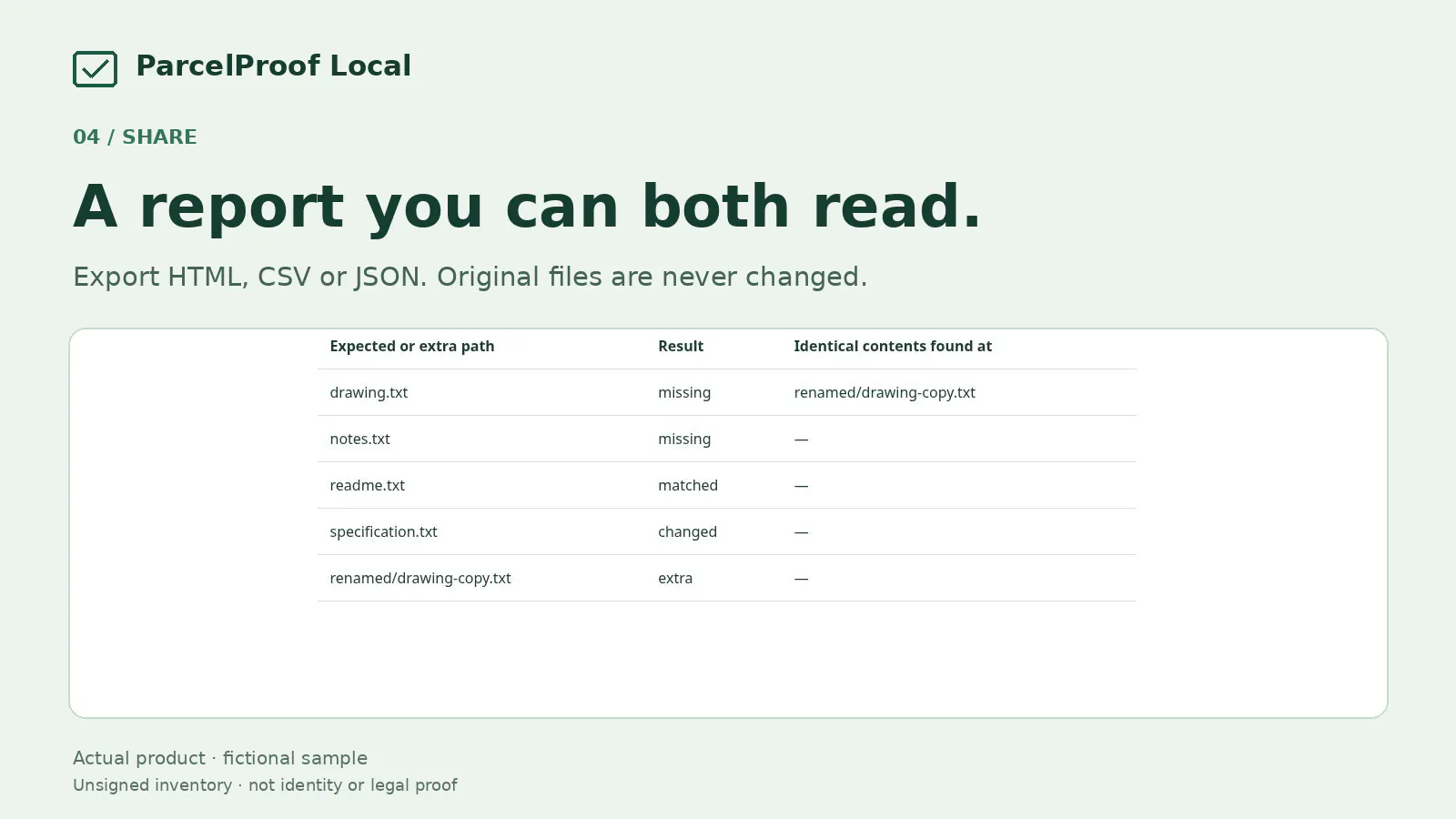Image resolution: width=1456 pixels, height=819 pixels.
Task: Click the missing result for notes.txt
Action: point(684,439)
